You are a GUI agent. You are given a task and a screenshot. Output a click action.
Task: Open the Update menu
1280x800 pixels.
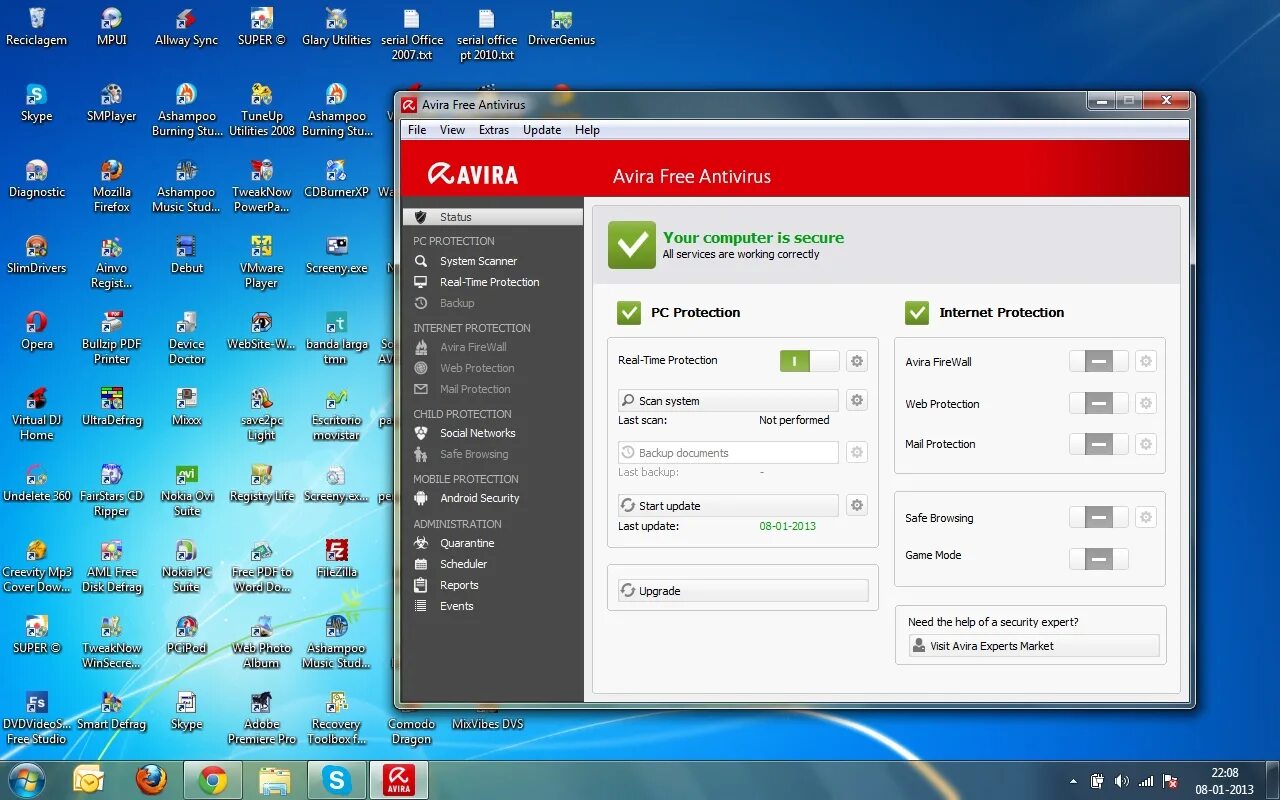542,130
